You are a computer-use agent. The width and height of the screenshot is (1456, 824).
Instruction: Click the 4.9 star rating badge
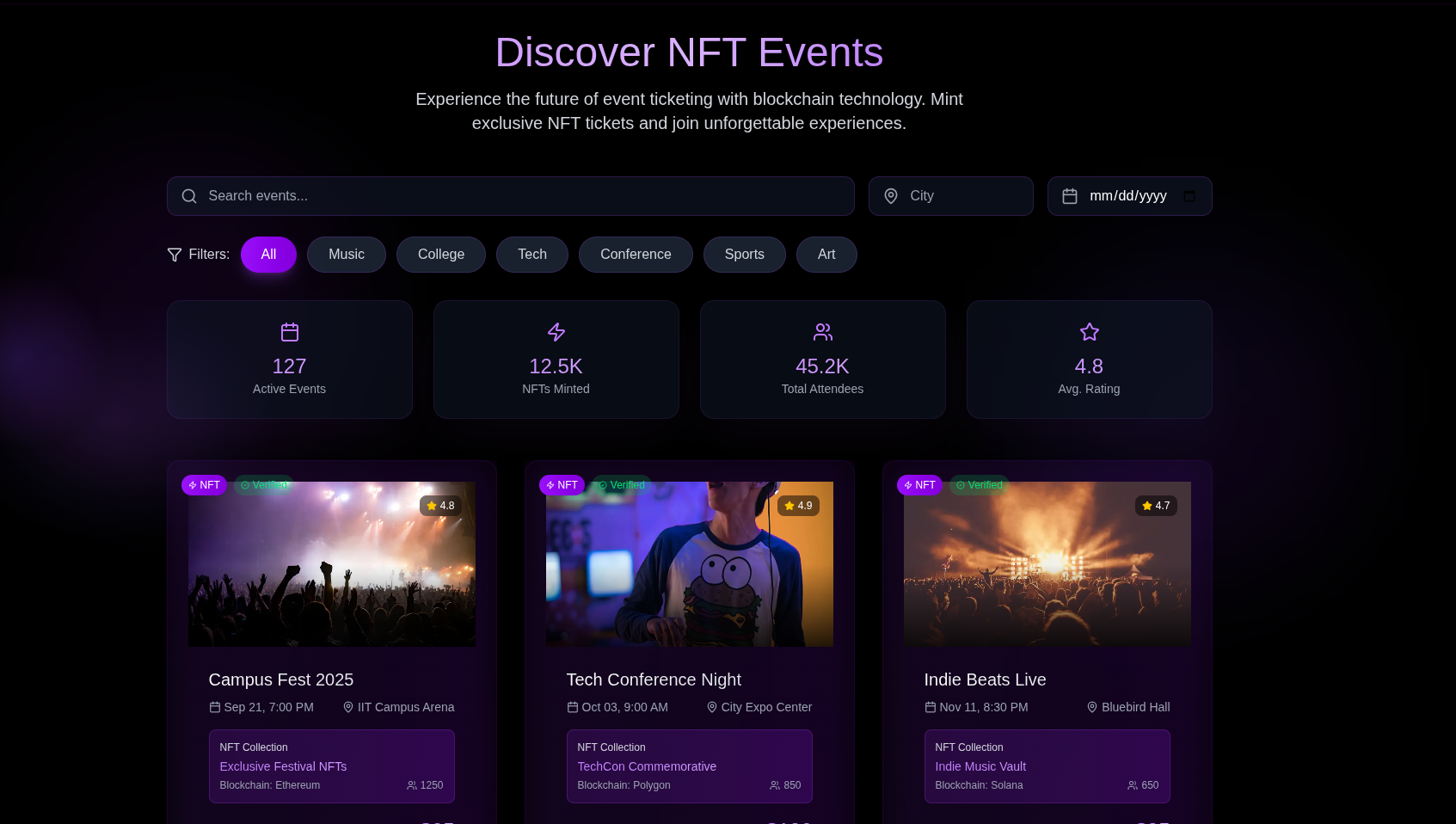798,506
